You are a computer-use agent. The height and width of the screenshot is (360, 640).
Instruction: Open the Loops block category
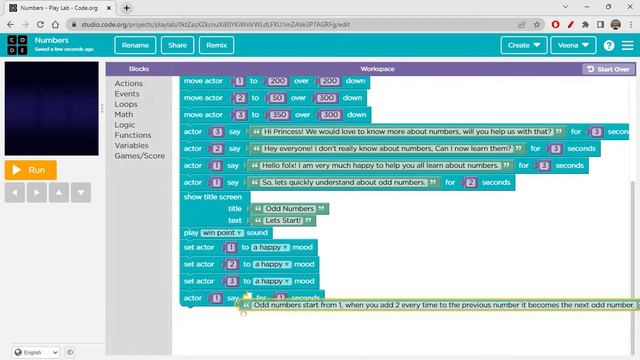(126, 104)
